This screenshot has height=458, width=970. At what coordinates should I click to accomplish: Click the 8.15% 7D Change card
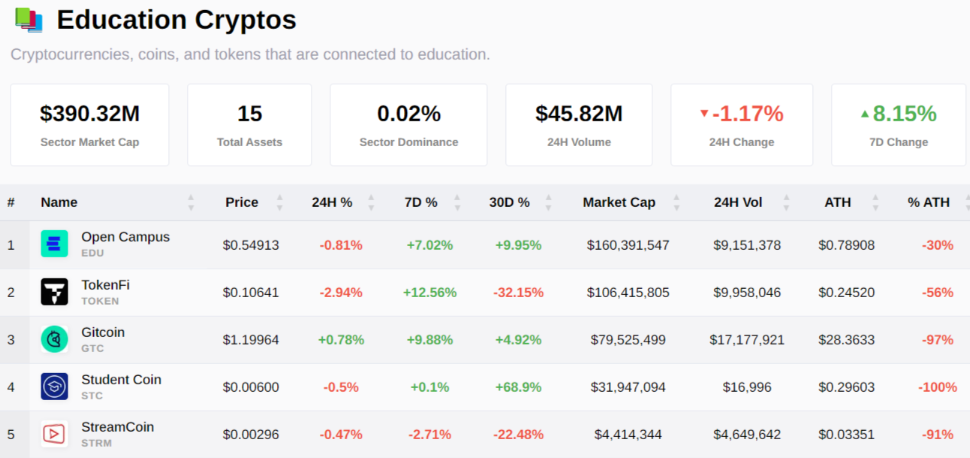(899, 125)
